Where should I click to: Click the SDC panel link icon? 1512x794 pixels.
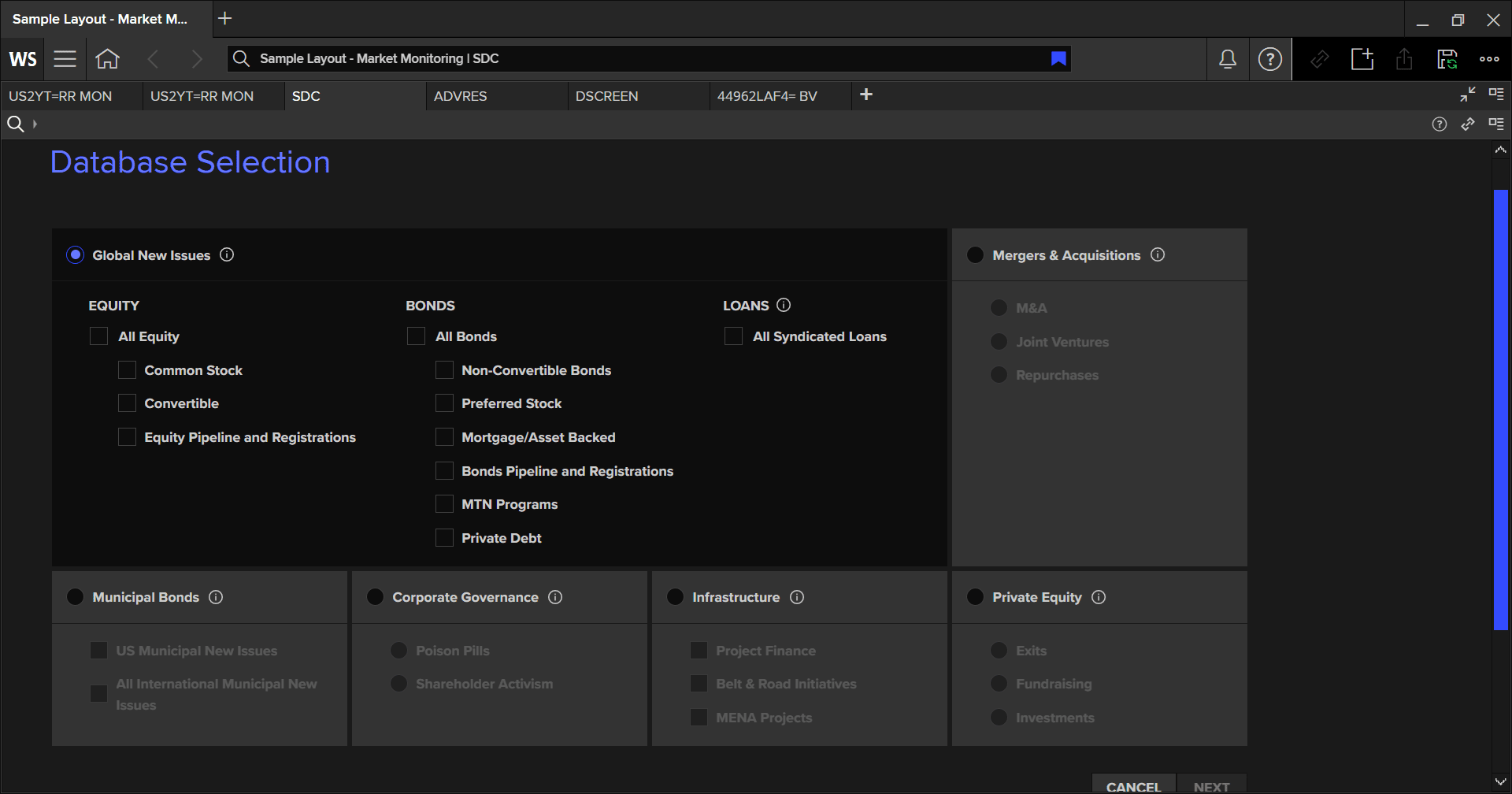point(1468,124)
